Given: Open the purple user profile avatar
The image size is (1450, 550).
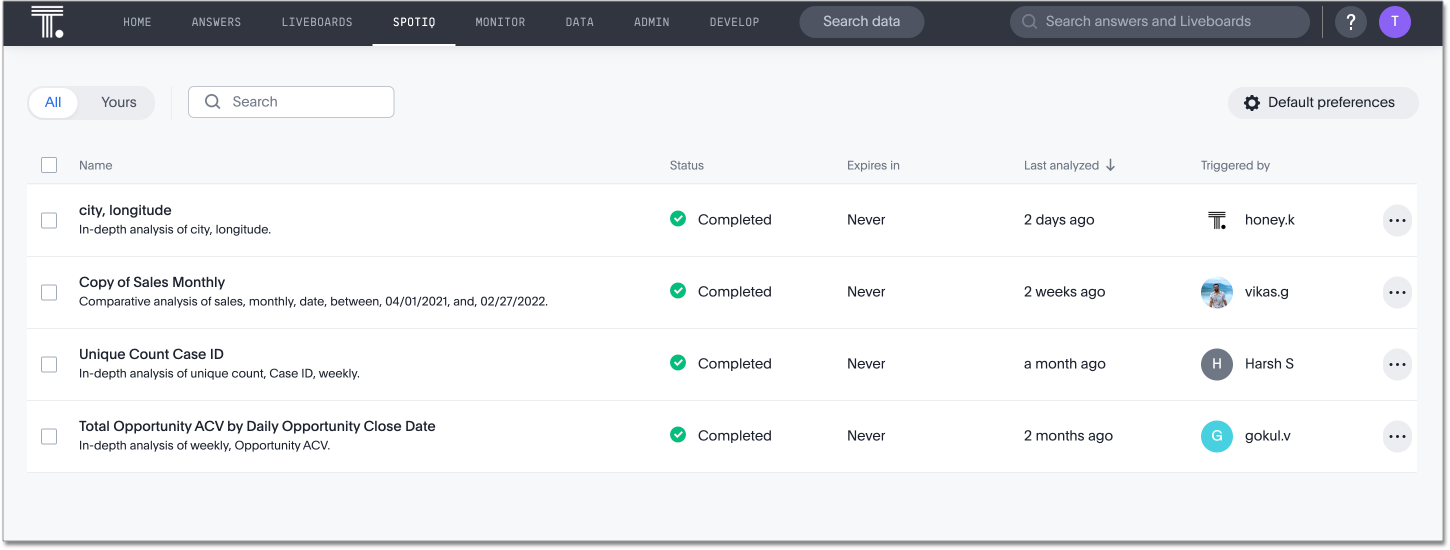Looking at the screenshot, I should coord(1394,22).
